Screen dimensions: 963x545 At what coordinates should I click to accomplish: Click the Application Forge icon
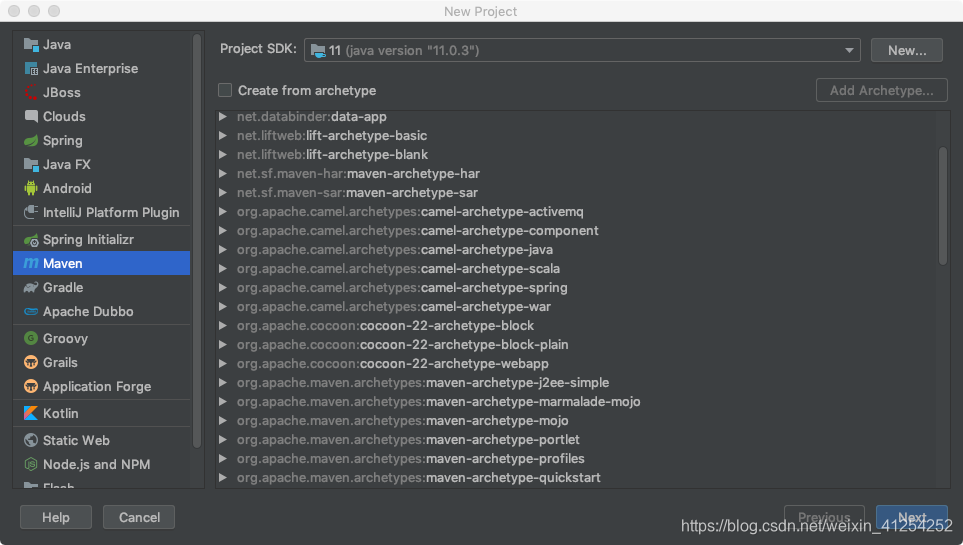point(31,386)
